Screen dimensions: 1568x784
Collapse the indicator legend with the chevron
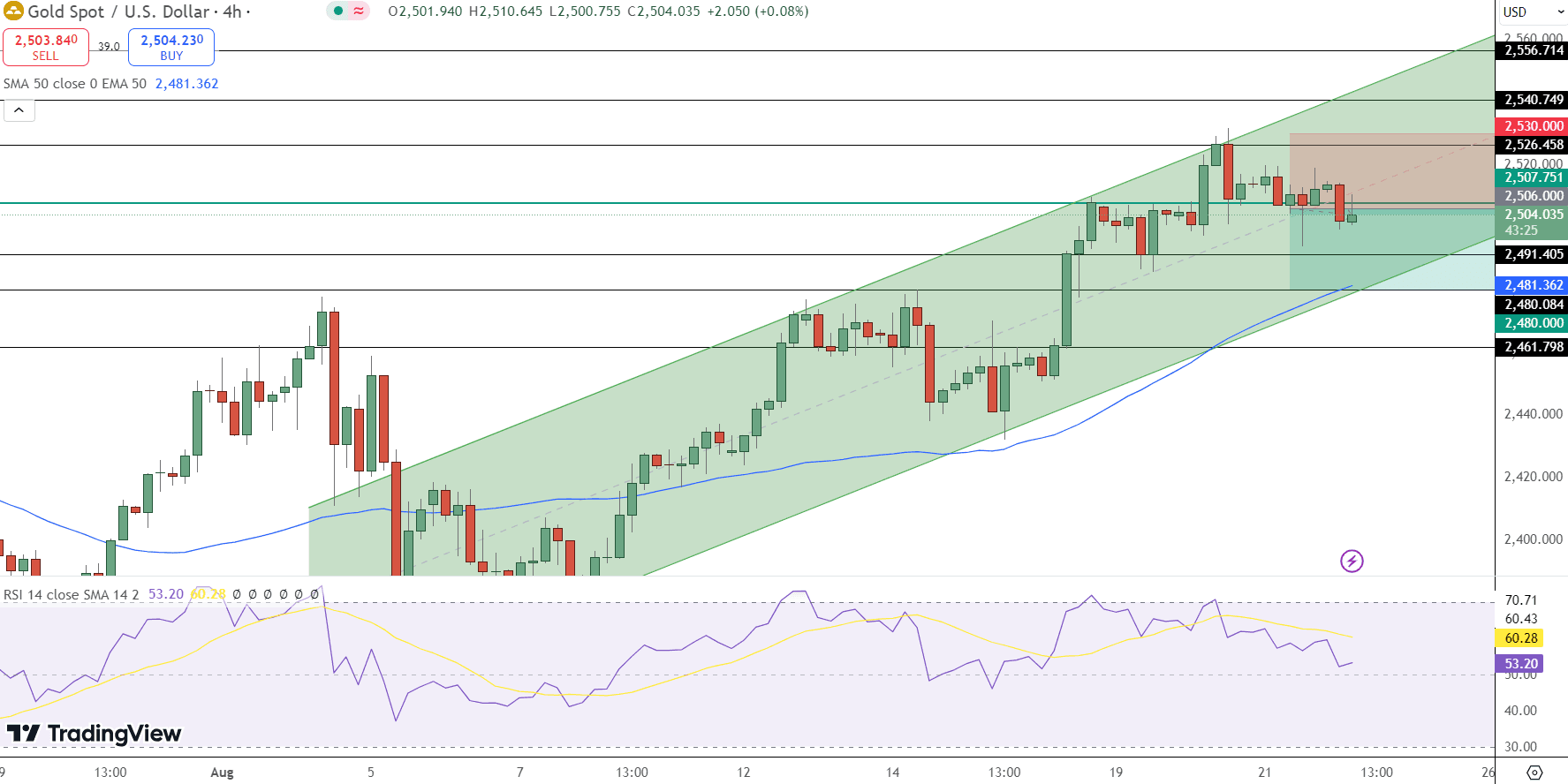click(19, 110)
